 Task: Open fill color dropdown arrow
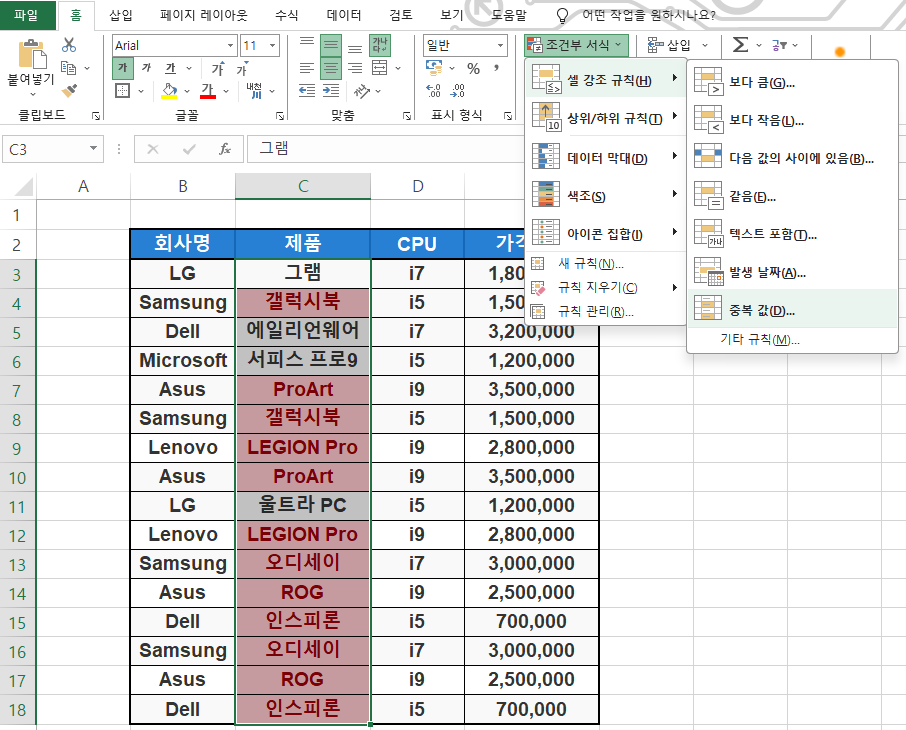coord(187,91)
